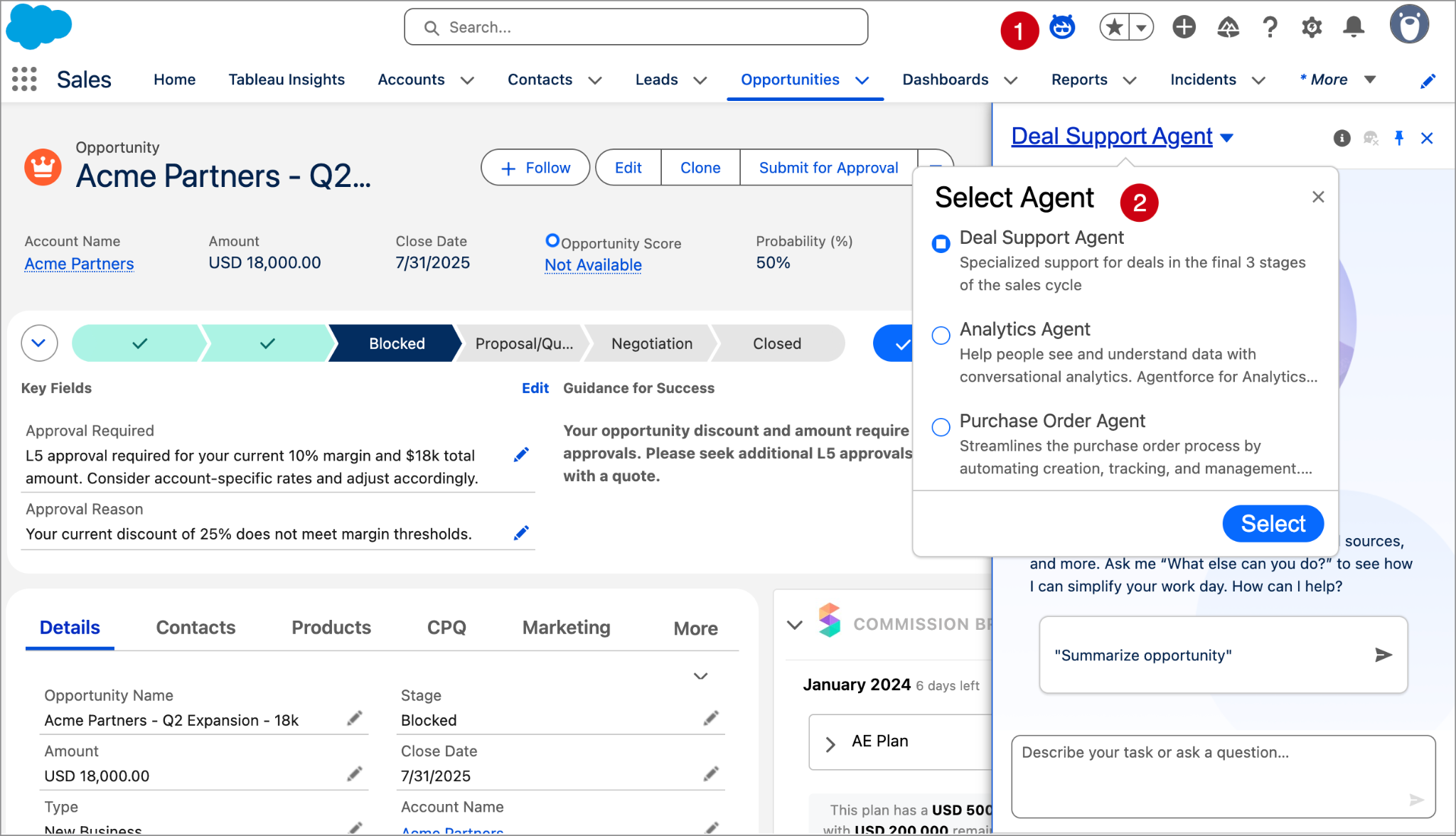
Task: Click the Opportunity crown record icon
Action: 43,166
